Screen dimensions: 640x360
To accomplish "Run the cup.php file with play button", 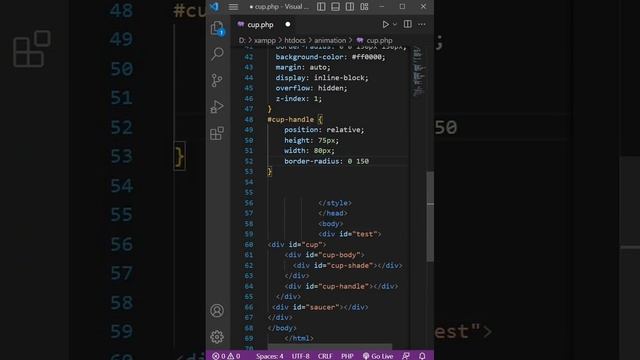I will pyautogui.click(x=385, y=24).
